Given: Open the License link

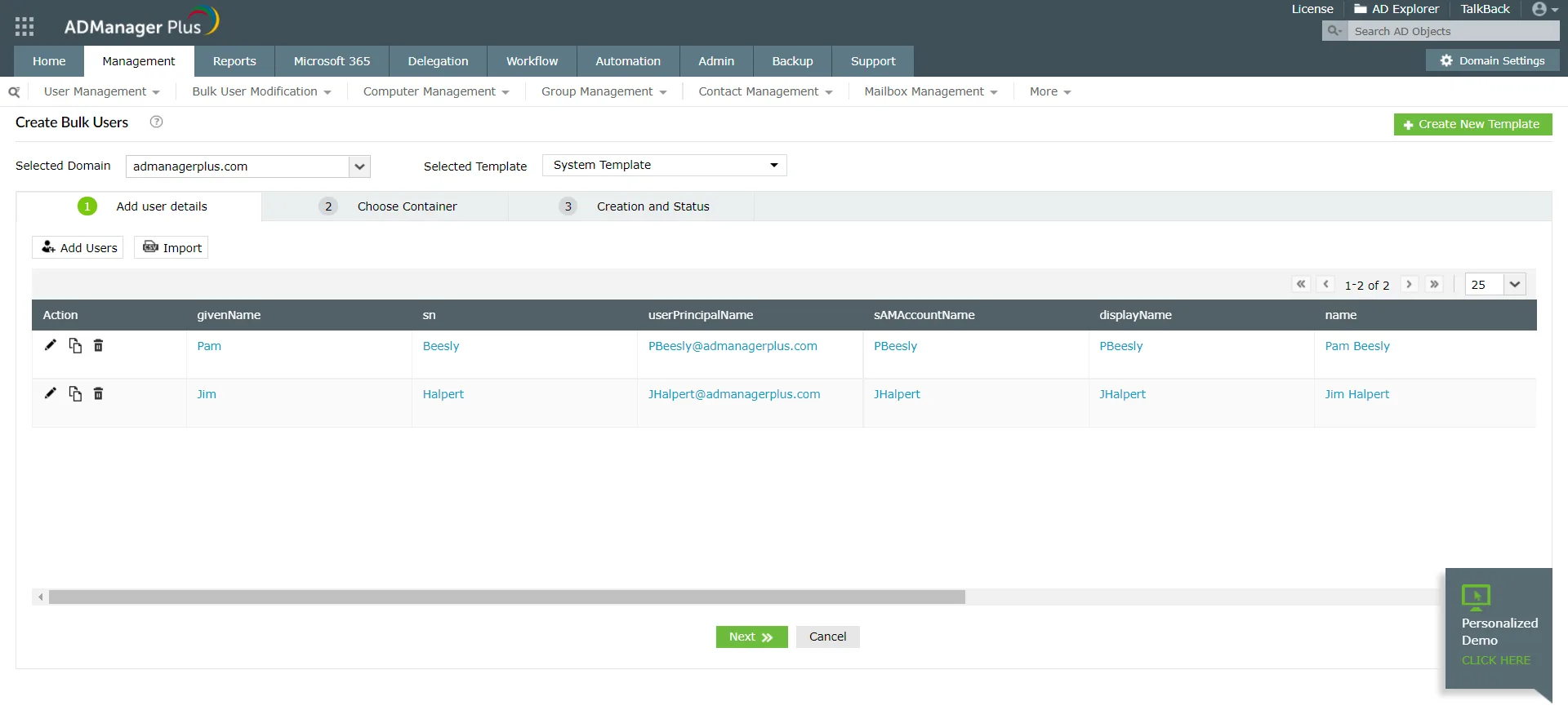Looking at the screenshot, I should (x=1312, y=9).
